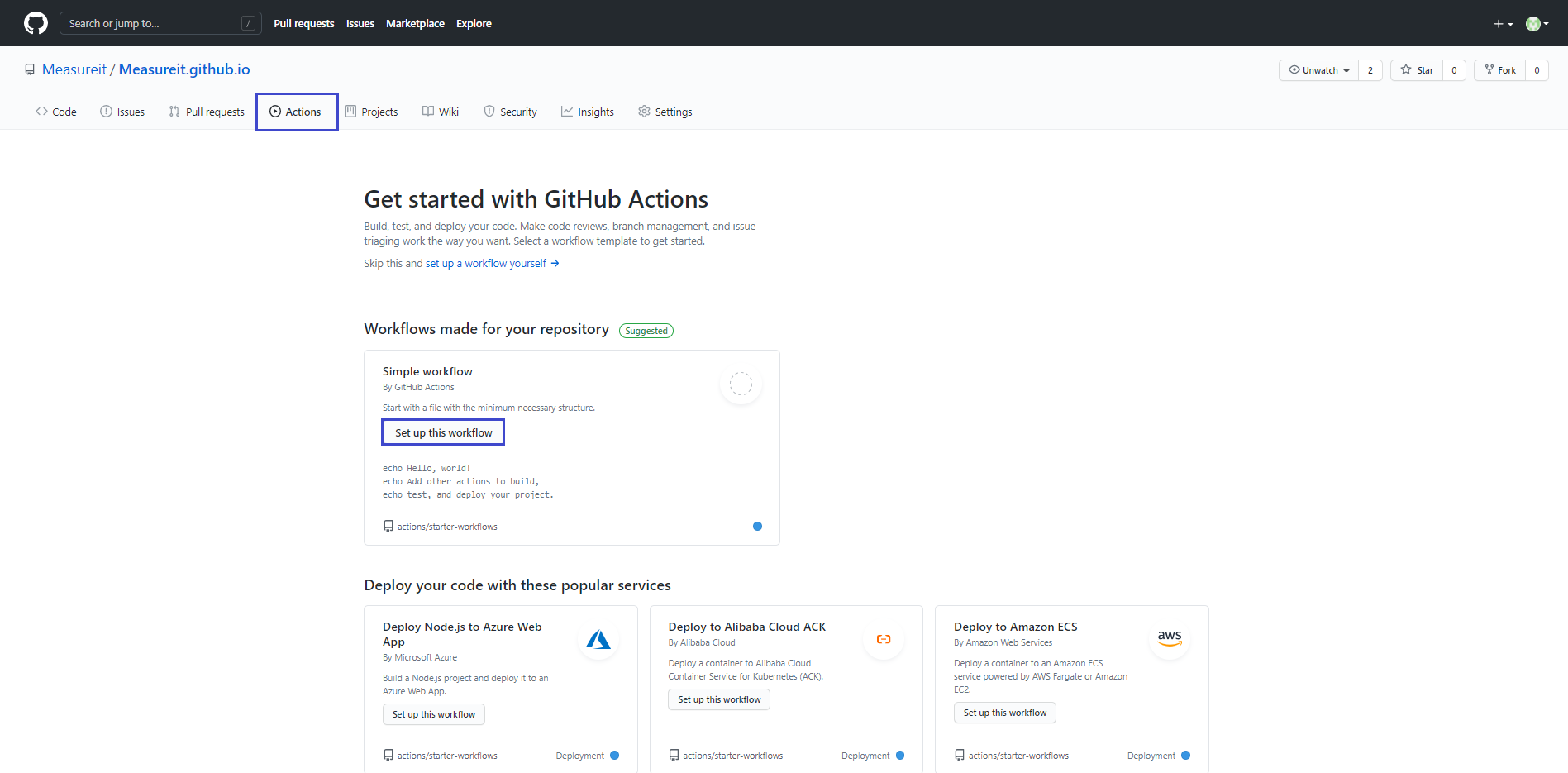
Task: Click the slash shortcut icon in search
Action: pos(248,23)
